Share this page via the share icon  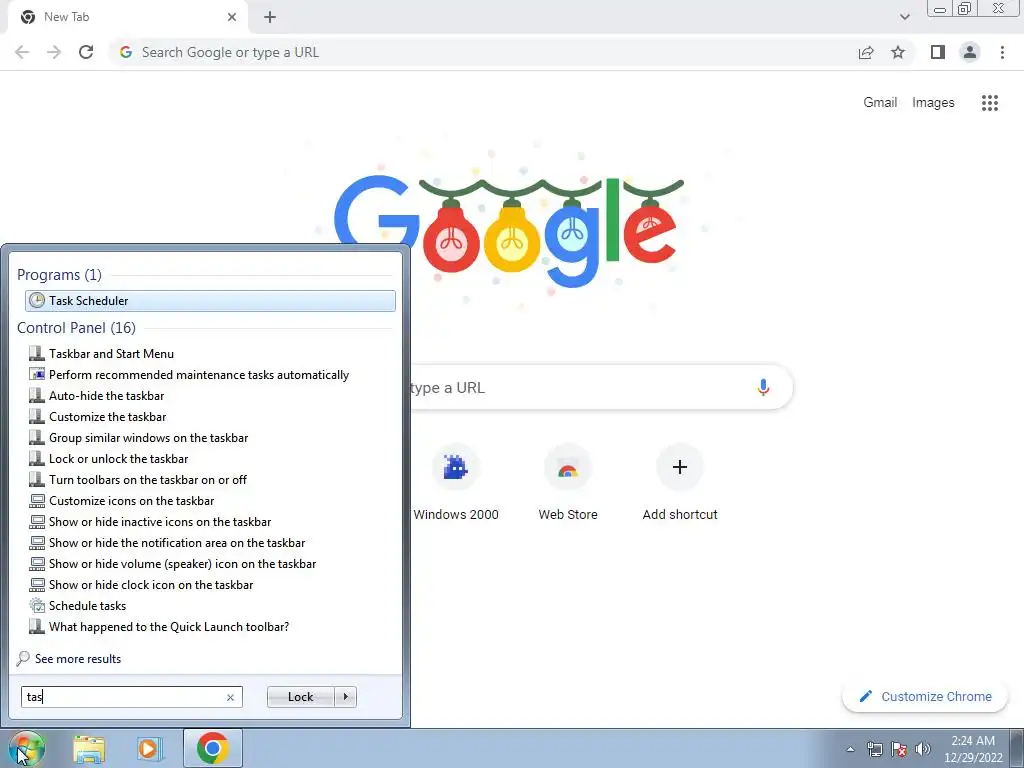click(x=866, y=52)
